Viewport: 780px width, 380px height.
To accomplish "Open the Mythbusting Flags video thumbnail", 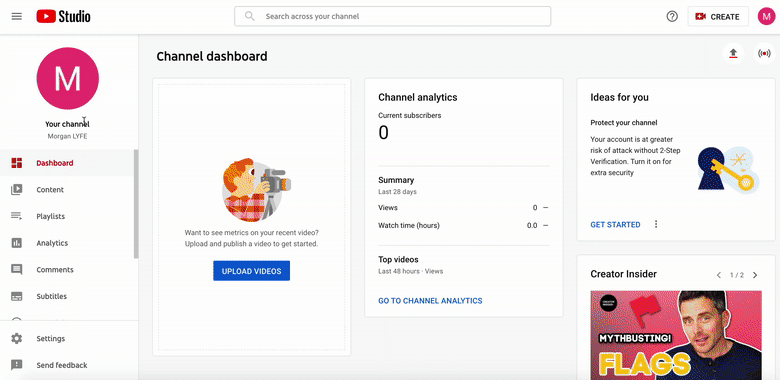I will (676, 335).
